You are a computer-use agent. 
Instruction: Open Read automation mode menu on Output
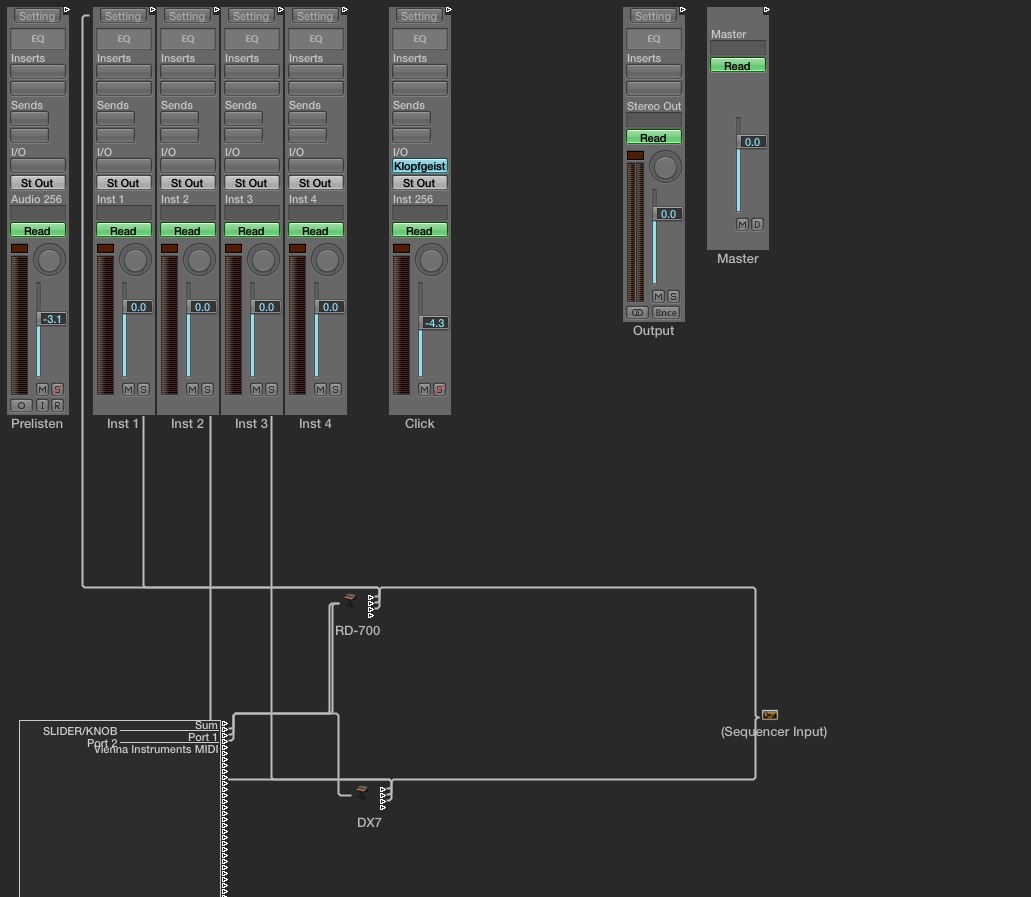(653, 138)
